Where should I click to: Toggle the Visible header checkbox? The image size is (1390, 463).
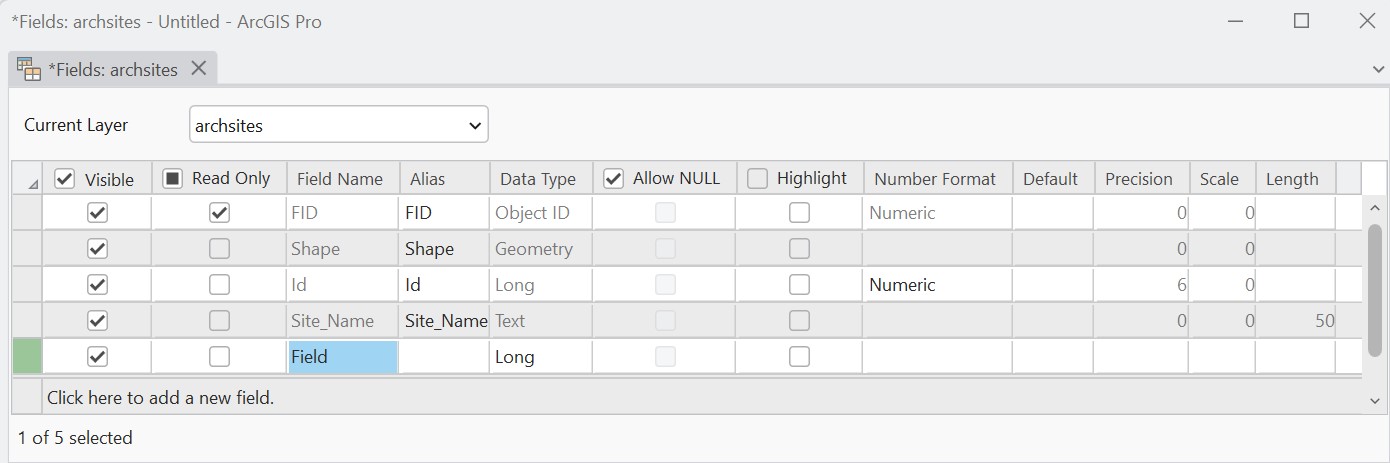65,179
